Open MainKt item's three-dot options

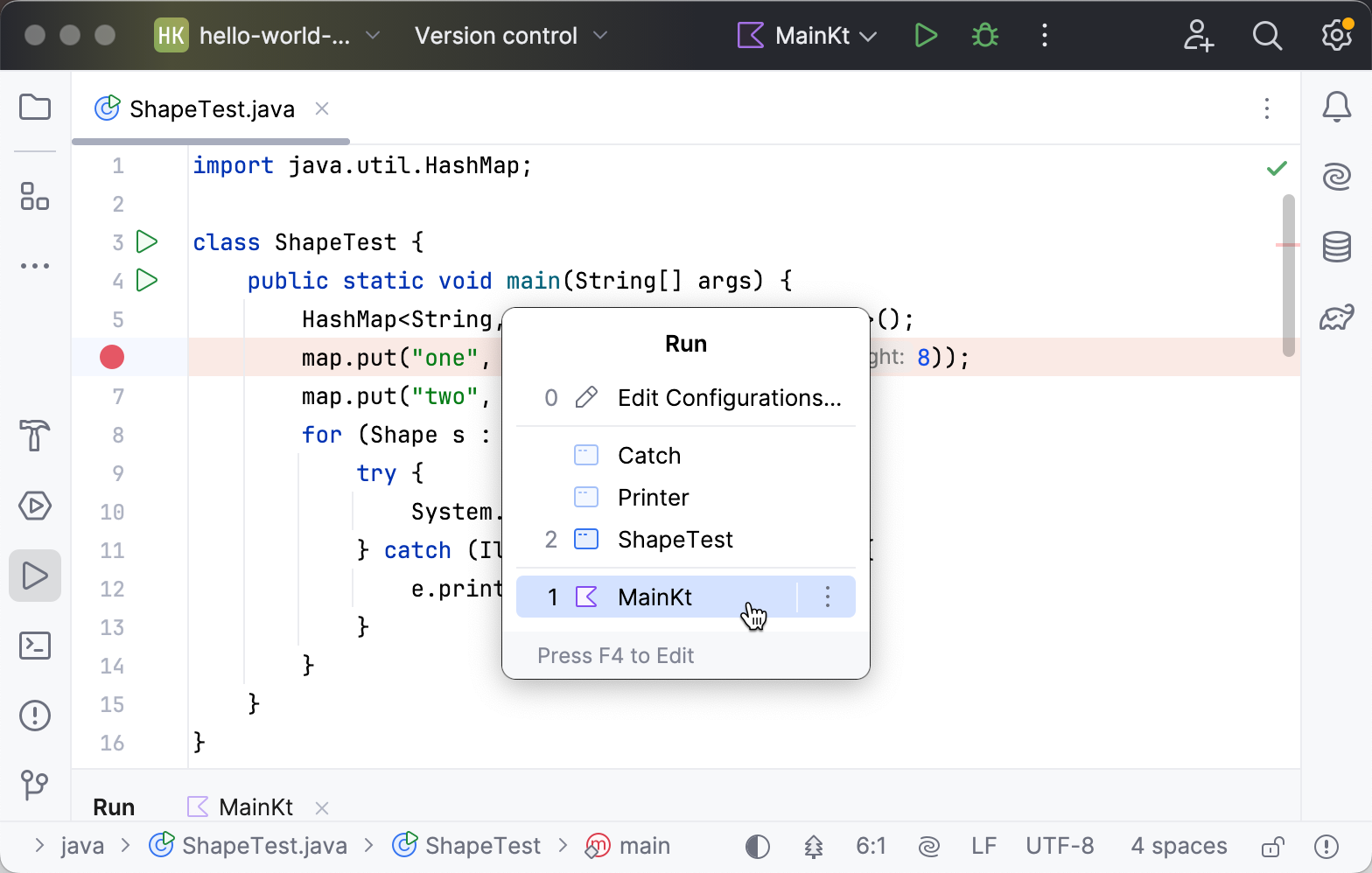point(828,597)
